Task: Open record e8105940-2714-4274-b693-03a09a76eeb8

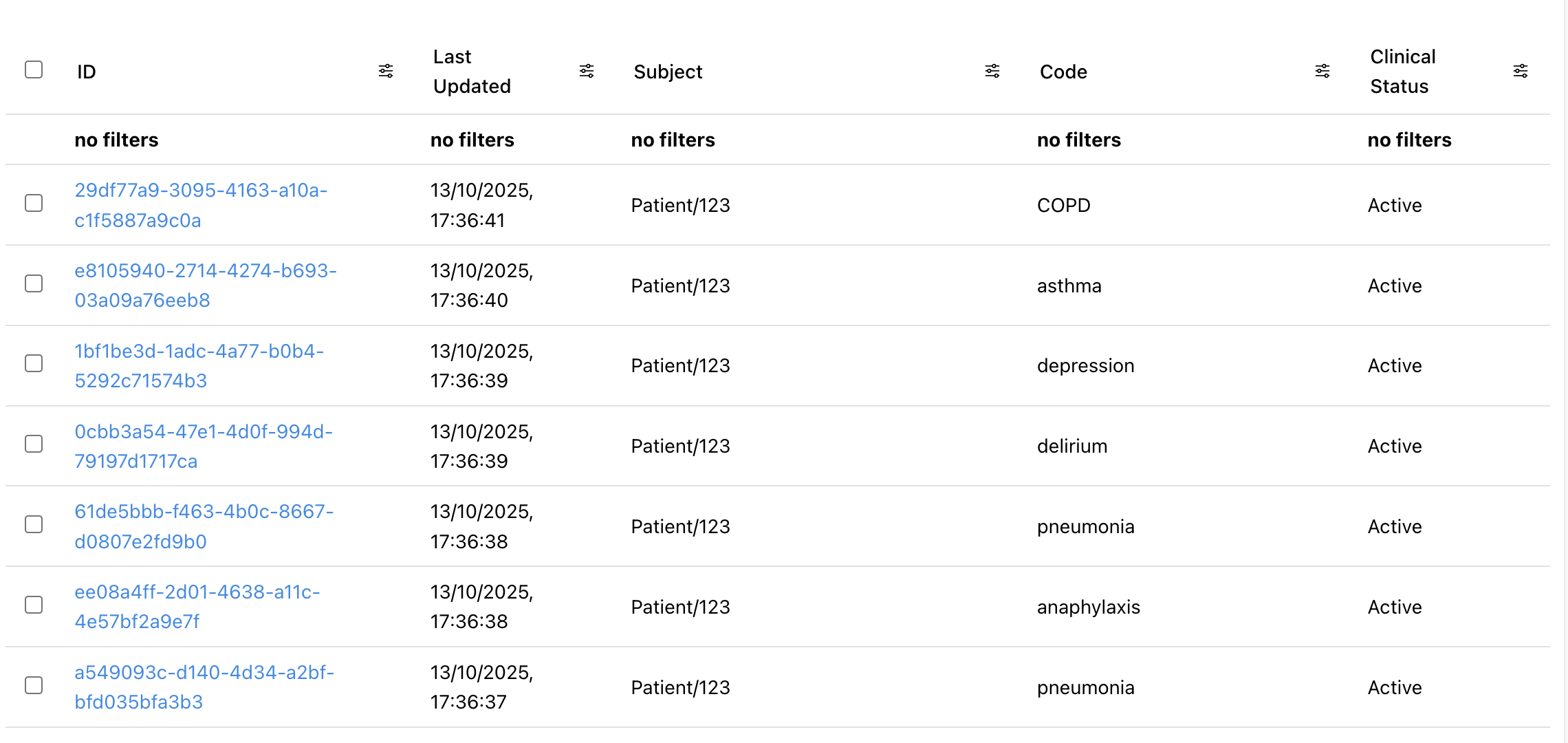Action: click(206, 285)
